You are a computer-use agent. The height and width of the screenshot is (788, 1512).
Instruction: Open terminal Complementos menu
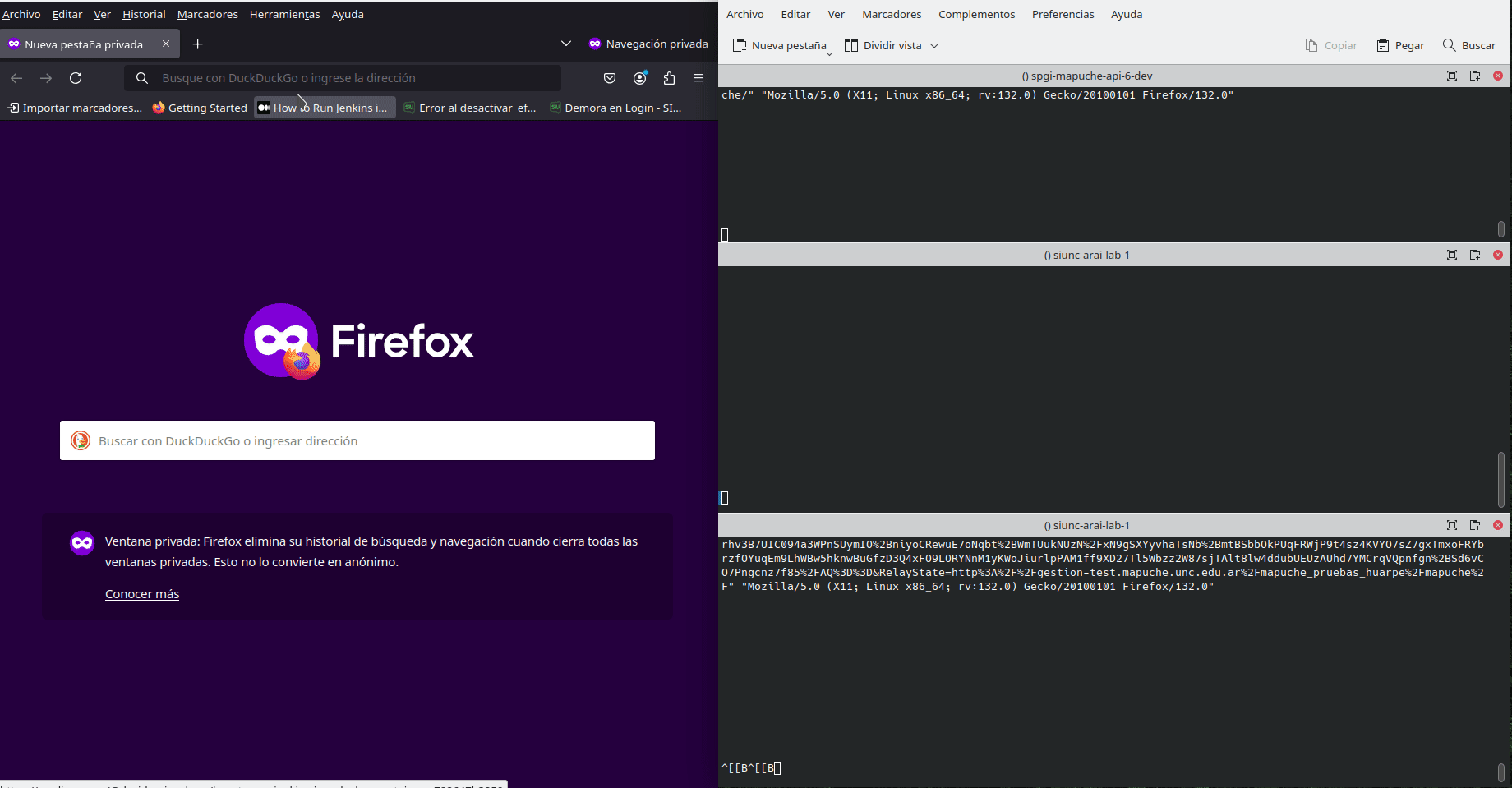tap(977, 14)
